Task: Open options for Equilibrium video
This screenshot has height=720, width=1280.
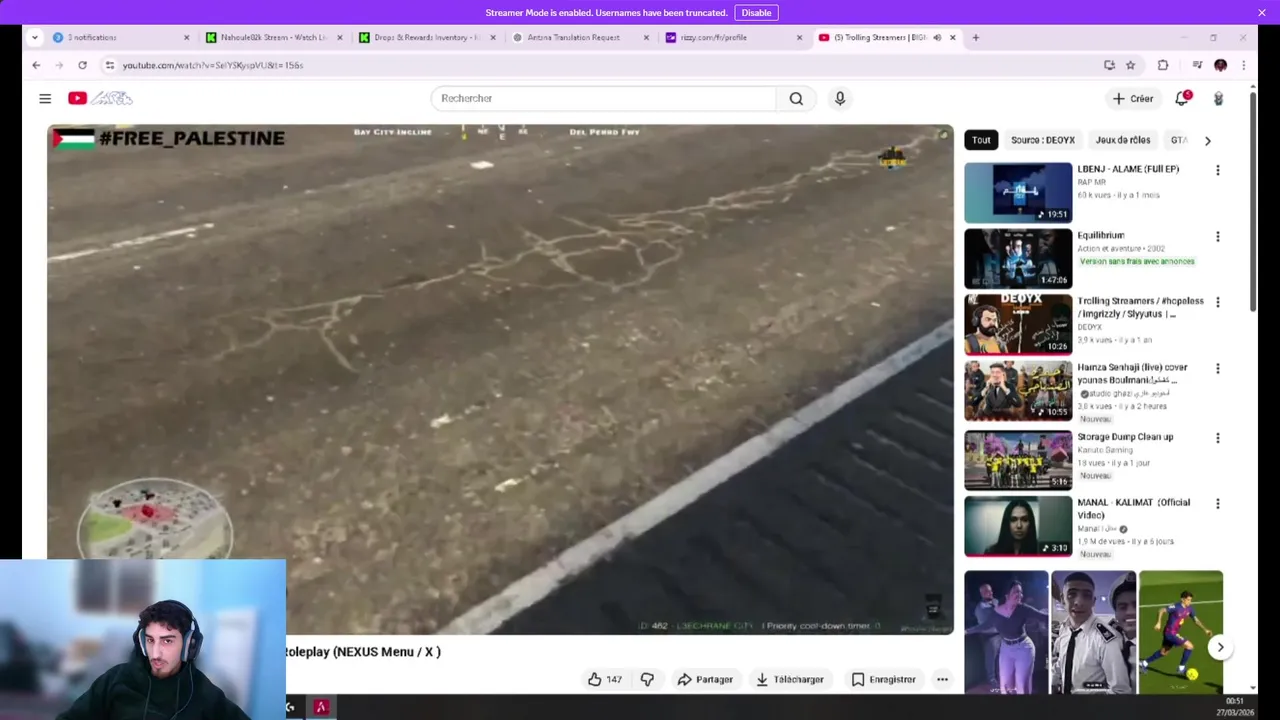Action: [x=1217, y=237]
